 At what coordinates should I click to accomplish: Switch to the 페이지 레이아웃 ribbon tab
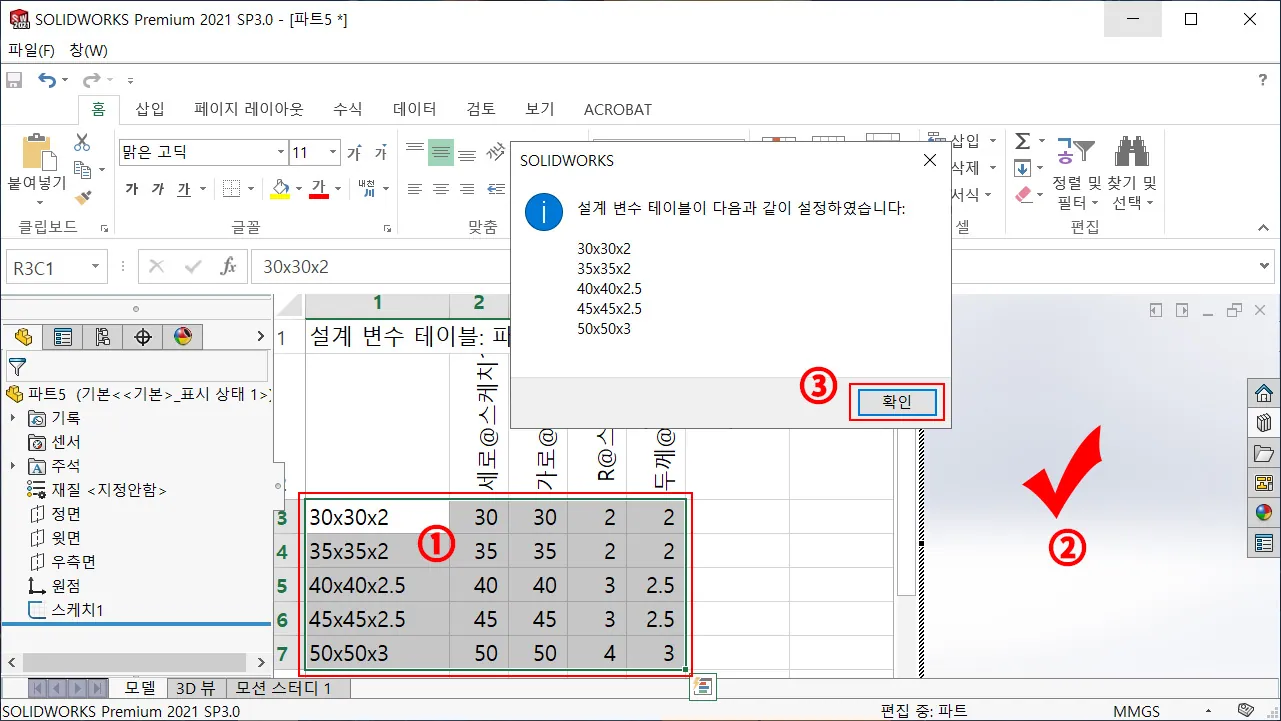249,109
